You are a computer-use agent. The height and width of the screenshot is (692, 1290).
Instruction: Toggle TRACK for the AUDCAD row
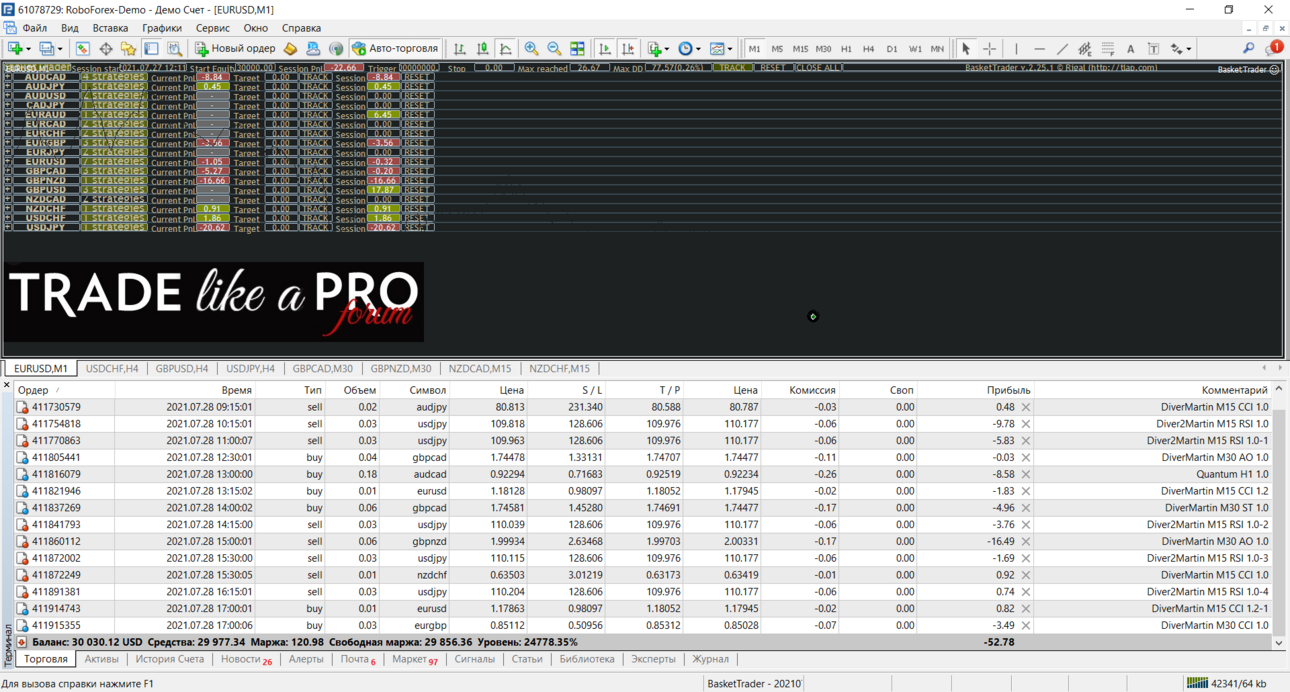316,77
